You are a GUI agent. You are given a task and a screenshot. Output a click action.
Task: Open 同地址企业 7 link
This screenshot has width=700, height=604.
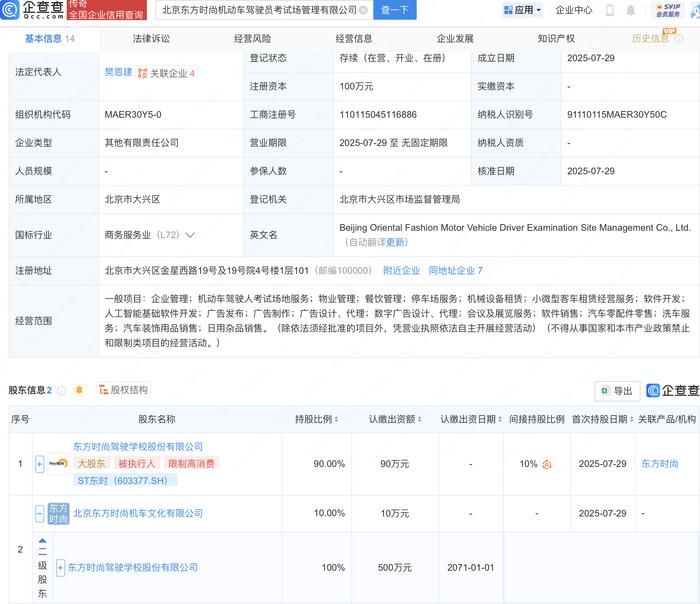tap(455, 271)
